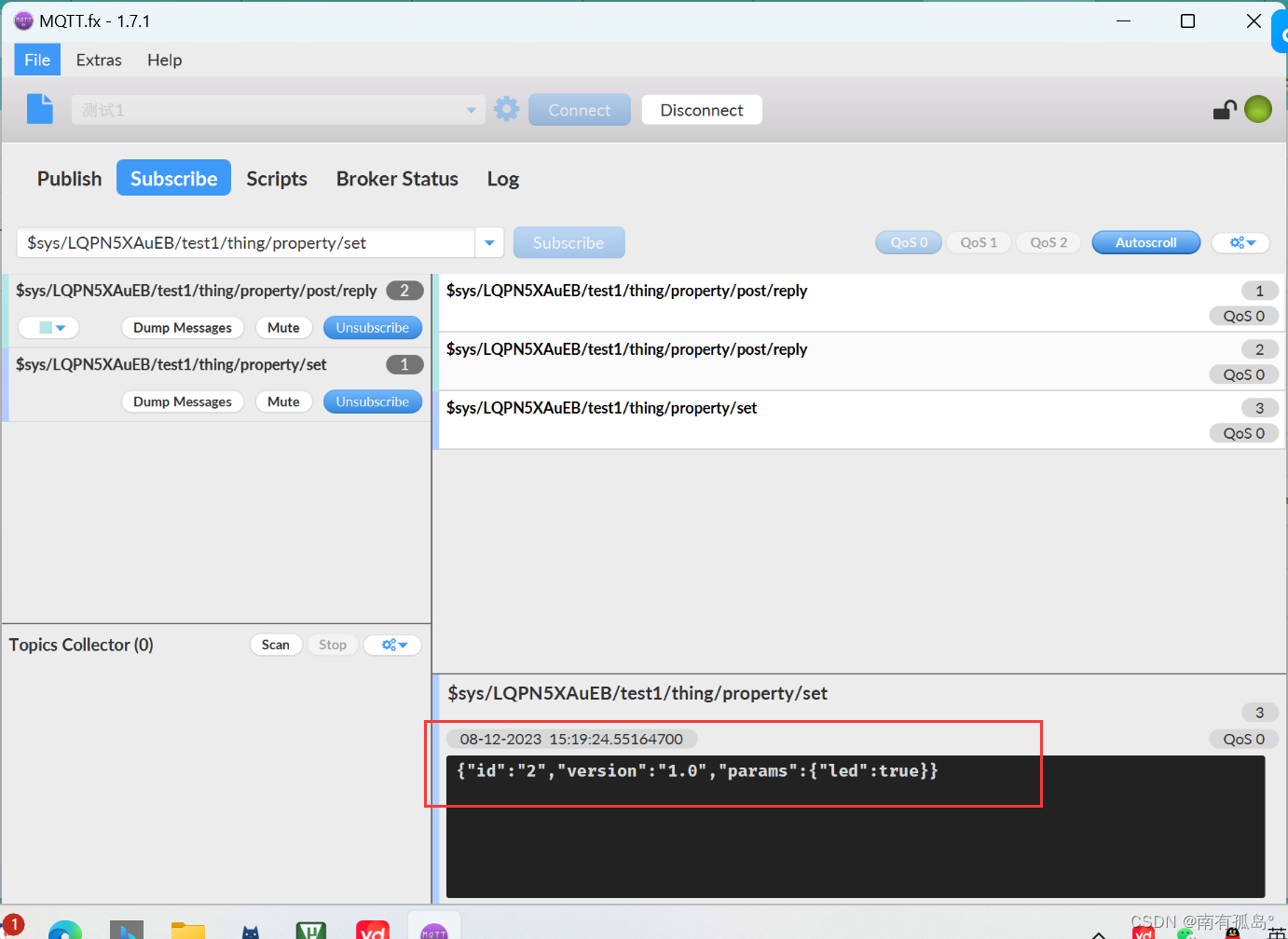
Task: Click the timestamp 08-12-2023 15:19:24 label
Action: tap(571, 739)
